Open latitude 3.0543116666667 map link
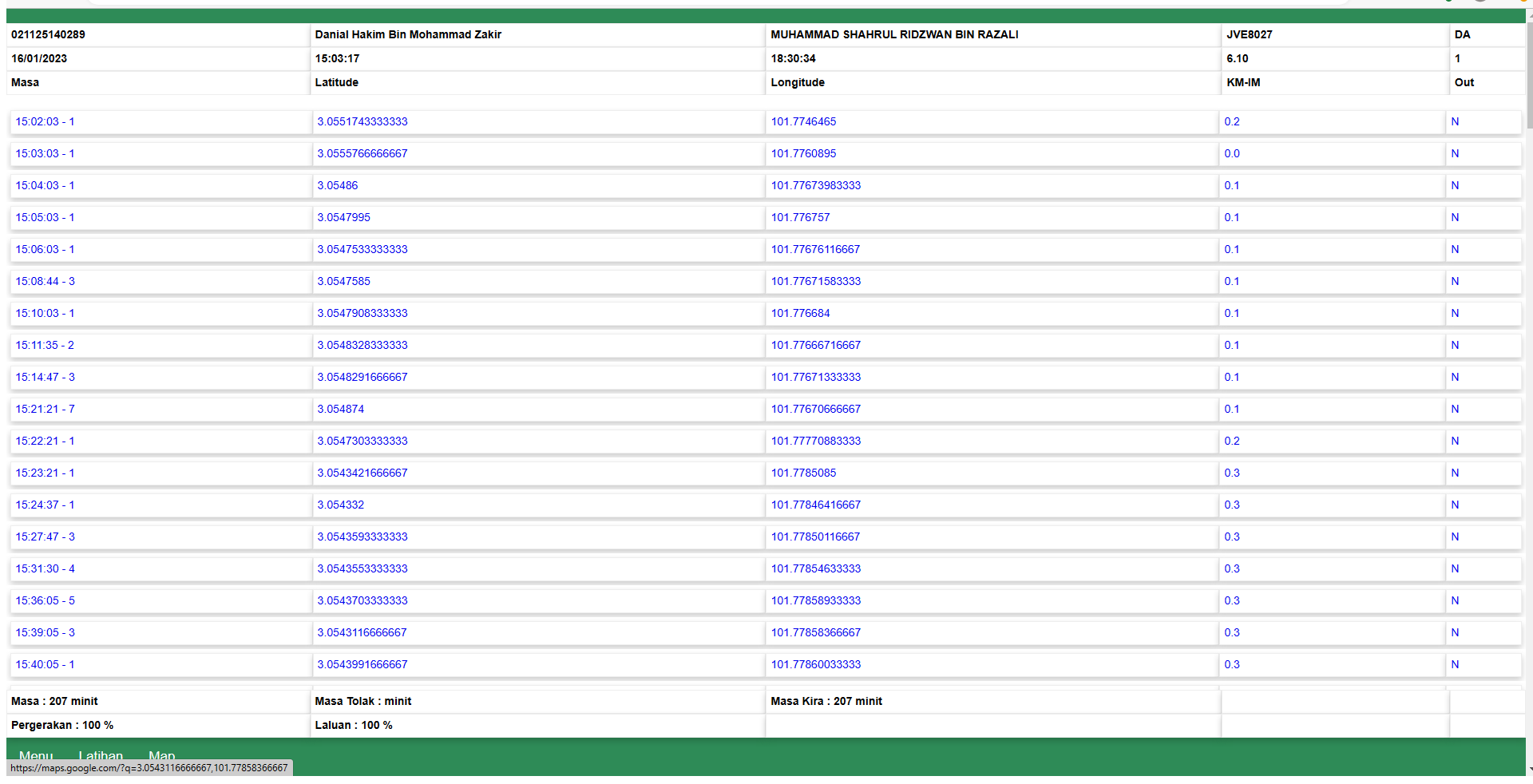1533x784 pixels. click(362, 632)
